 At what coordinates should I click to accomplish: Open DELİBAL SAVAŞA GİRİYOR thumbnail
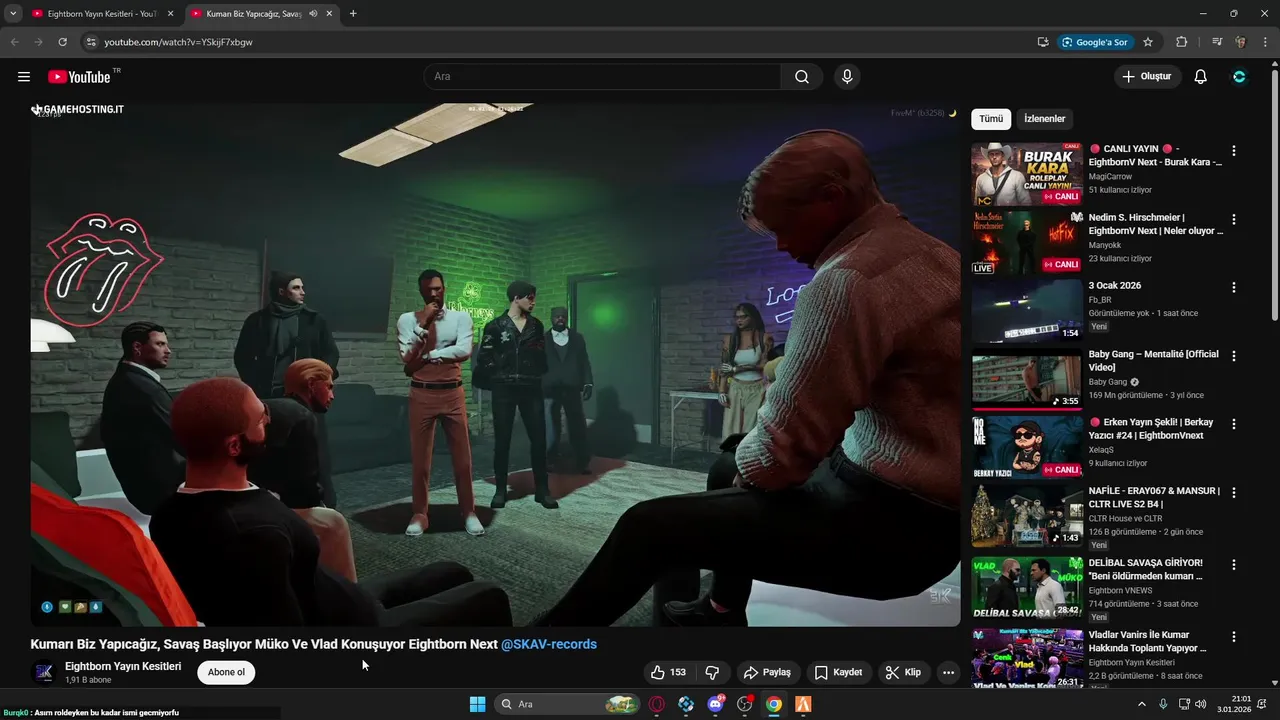click(1027, 587)
